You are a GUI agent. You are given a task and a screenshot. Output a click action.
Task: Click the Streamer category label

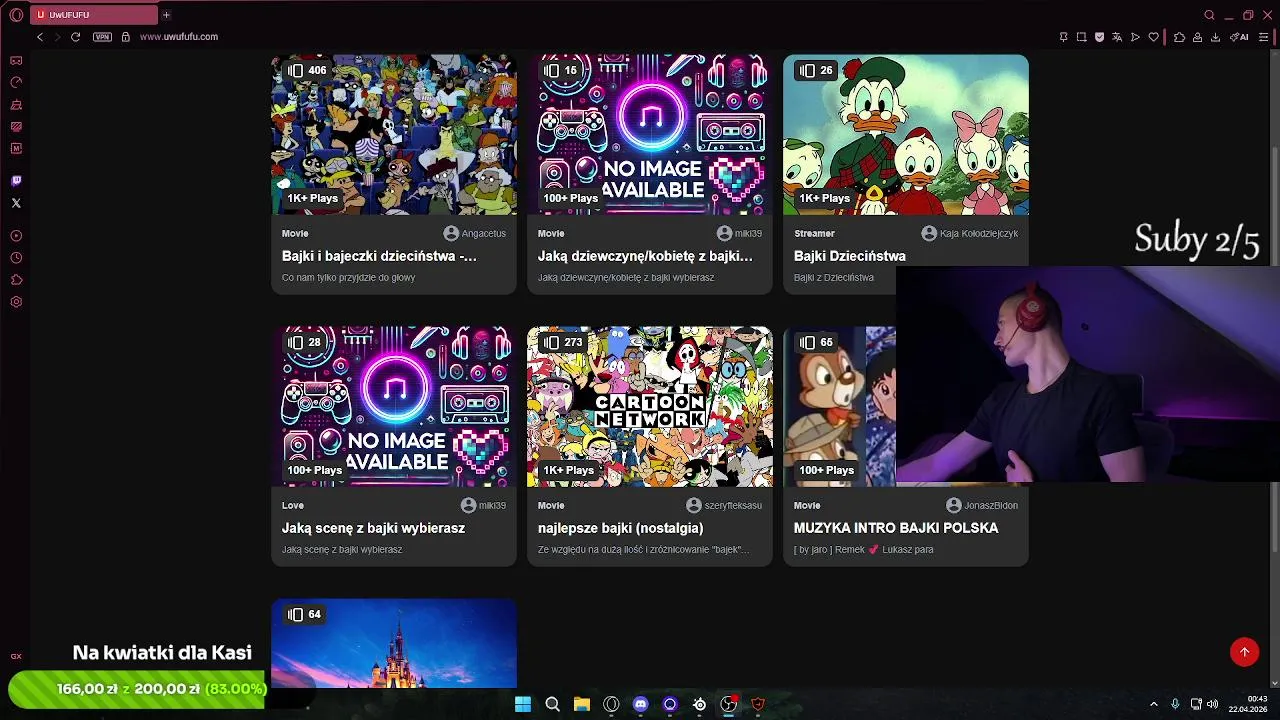point(814,233)
